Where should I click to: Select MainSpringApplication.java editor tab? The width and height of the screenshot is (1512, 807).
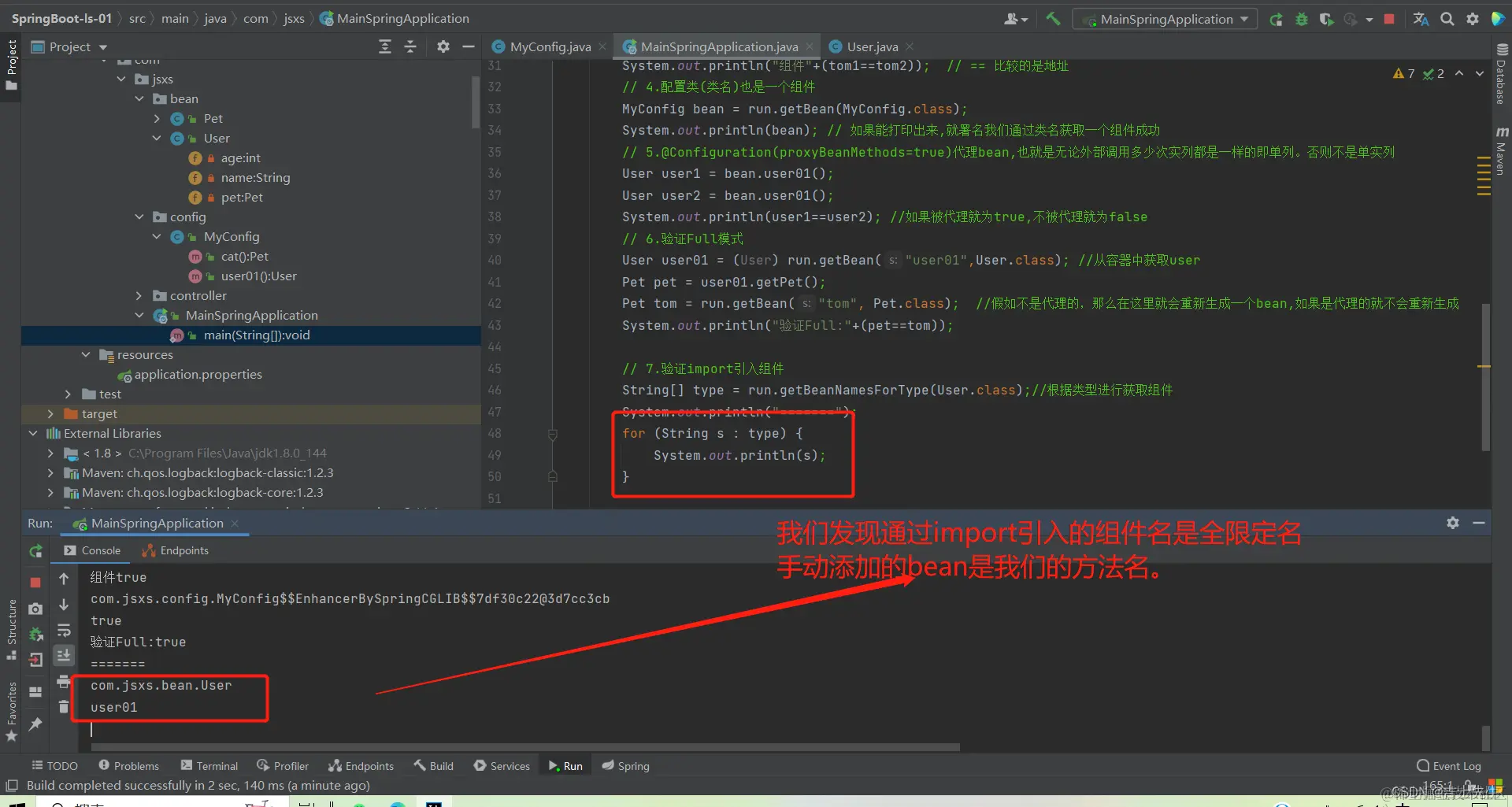pyautogui.click(x=718, y=46)
